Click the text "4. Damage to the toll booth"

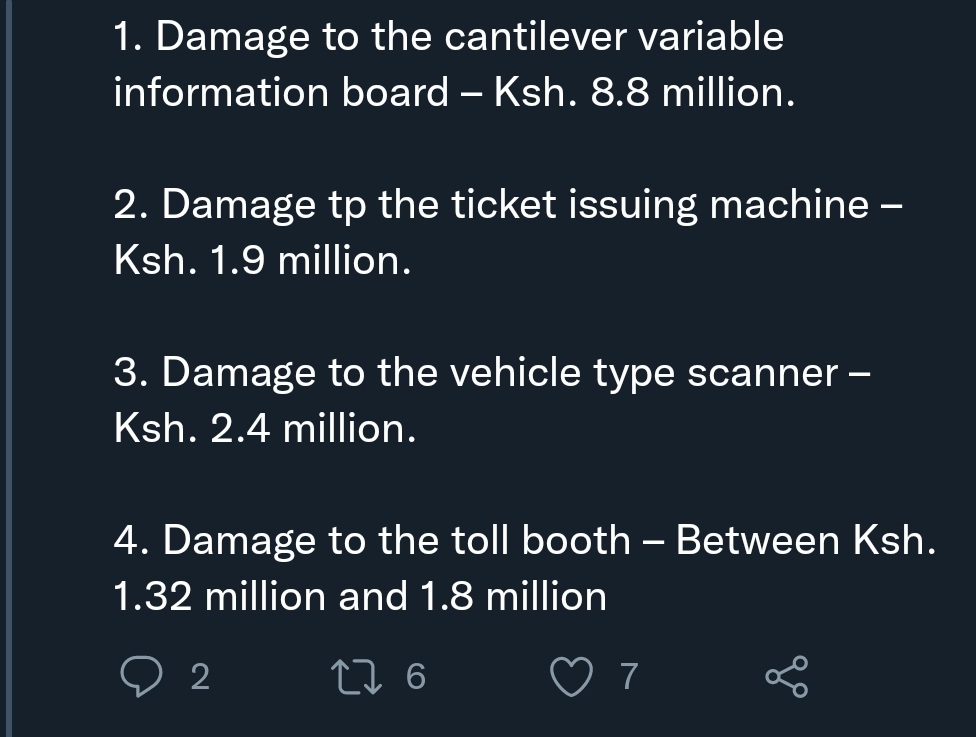(371, 541)
